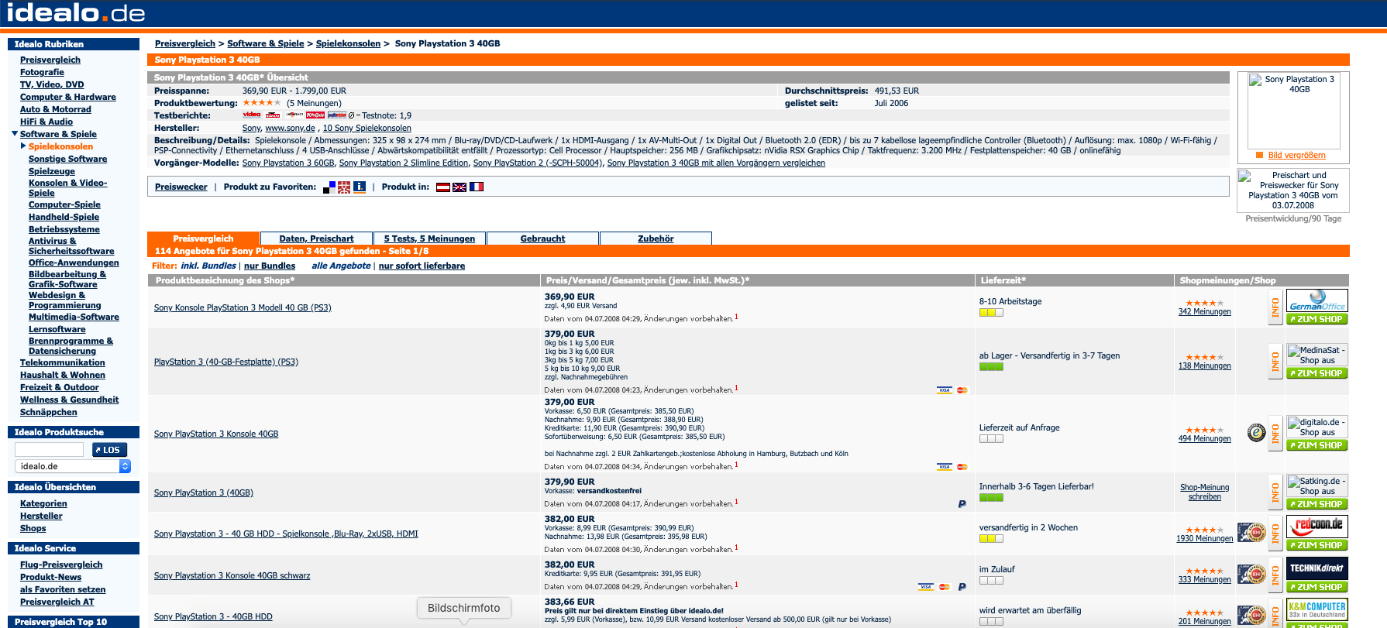Switch to the Daten, Preischart tab
Screen dimensions: 1387x628
point(316,239)
